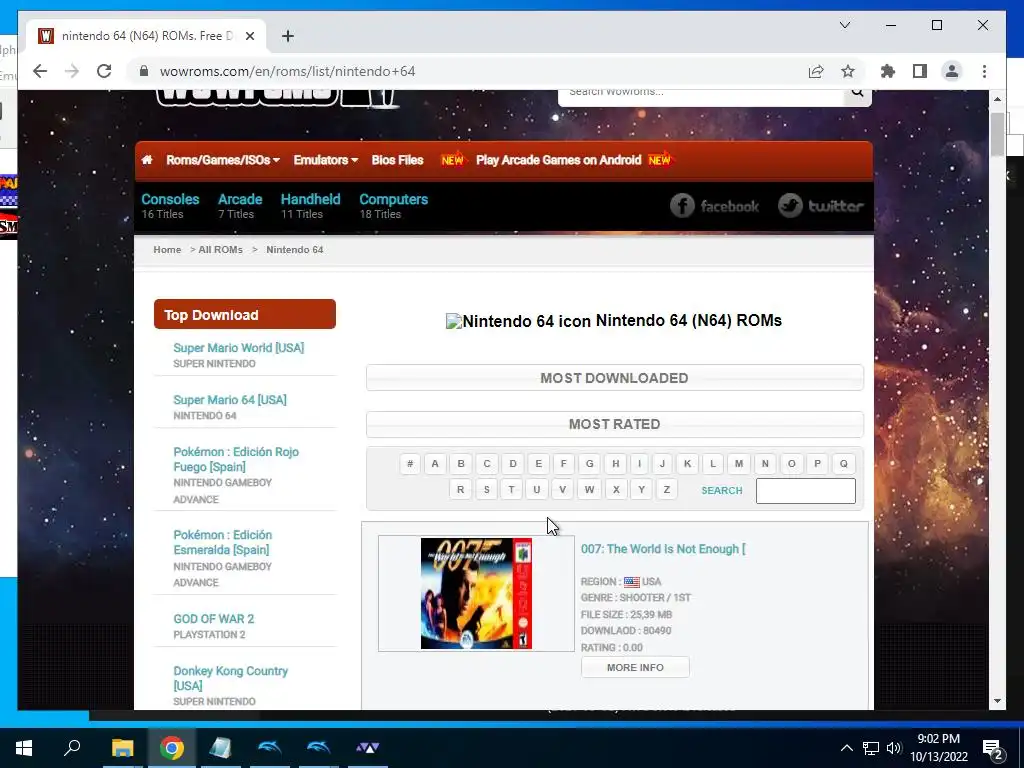Open the notebook app taskbar icon
This screenshot has width=1024, height=768.
(x=220, y=748)
